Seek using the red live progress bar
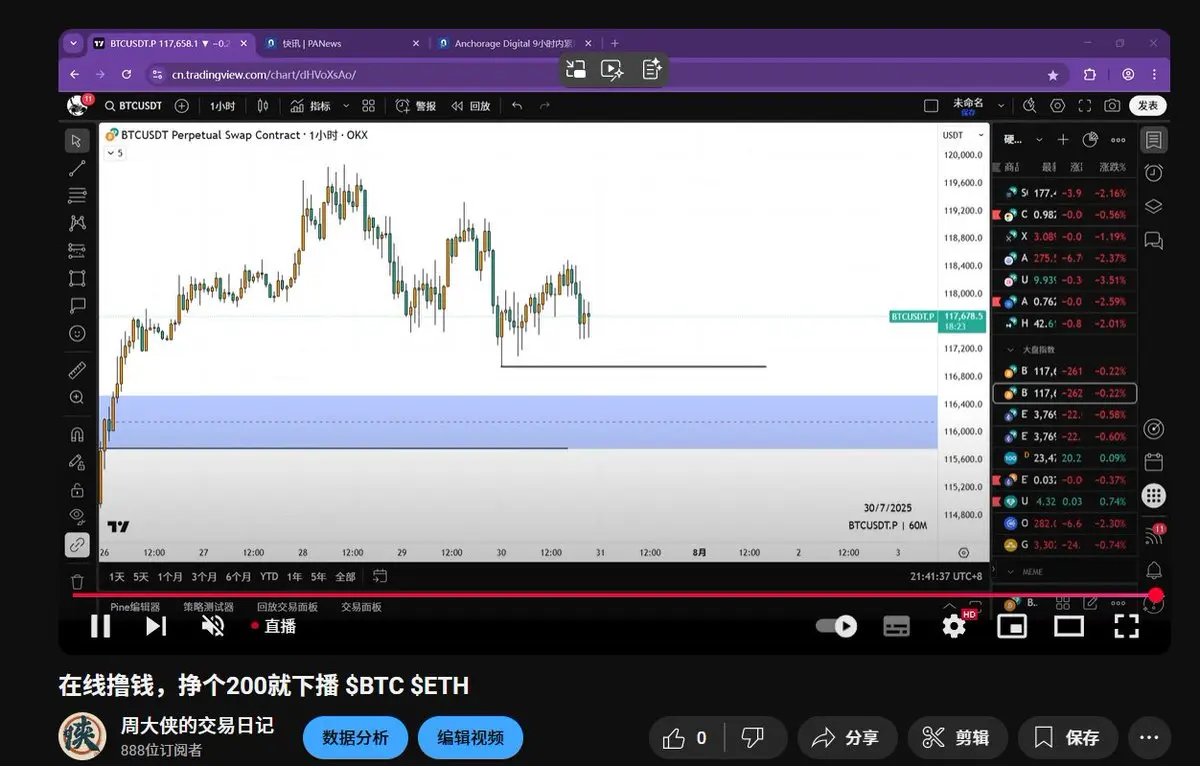Screen dimensions: 1200x766 [x=613, y=595]
